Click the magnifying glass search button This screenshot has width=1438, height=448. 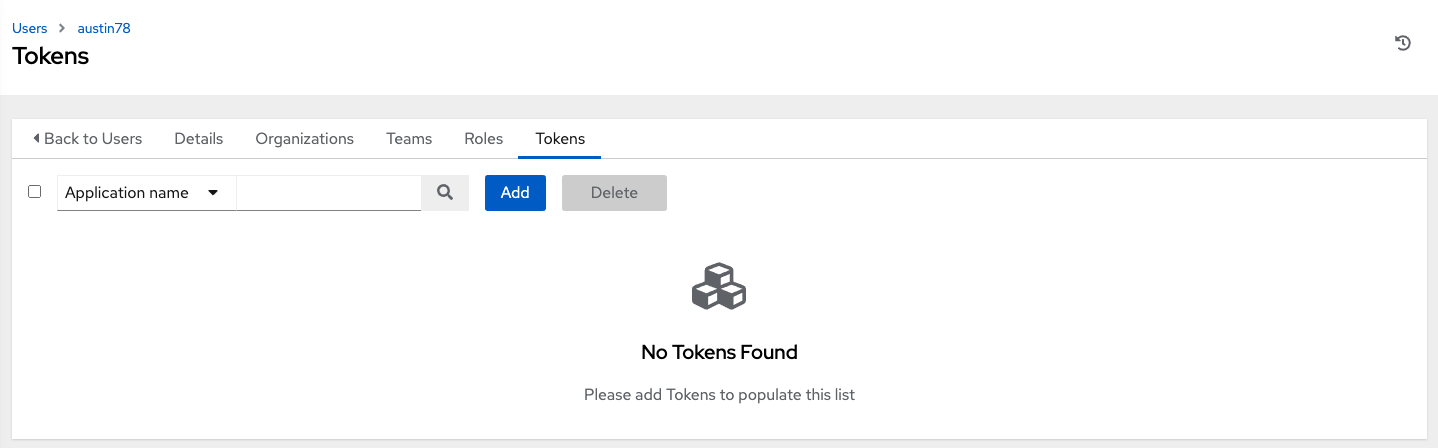point(445,193)
